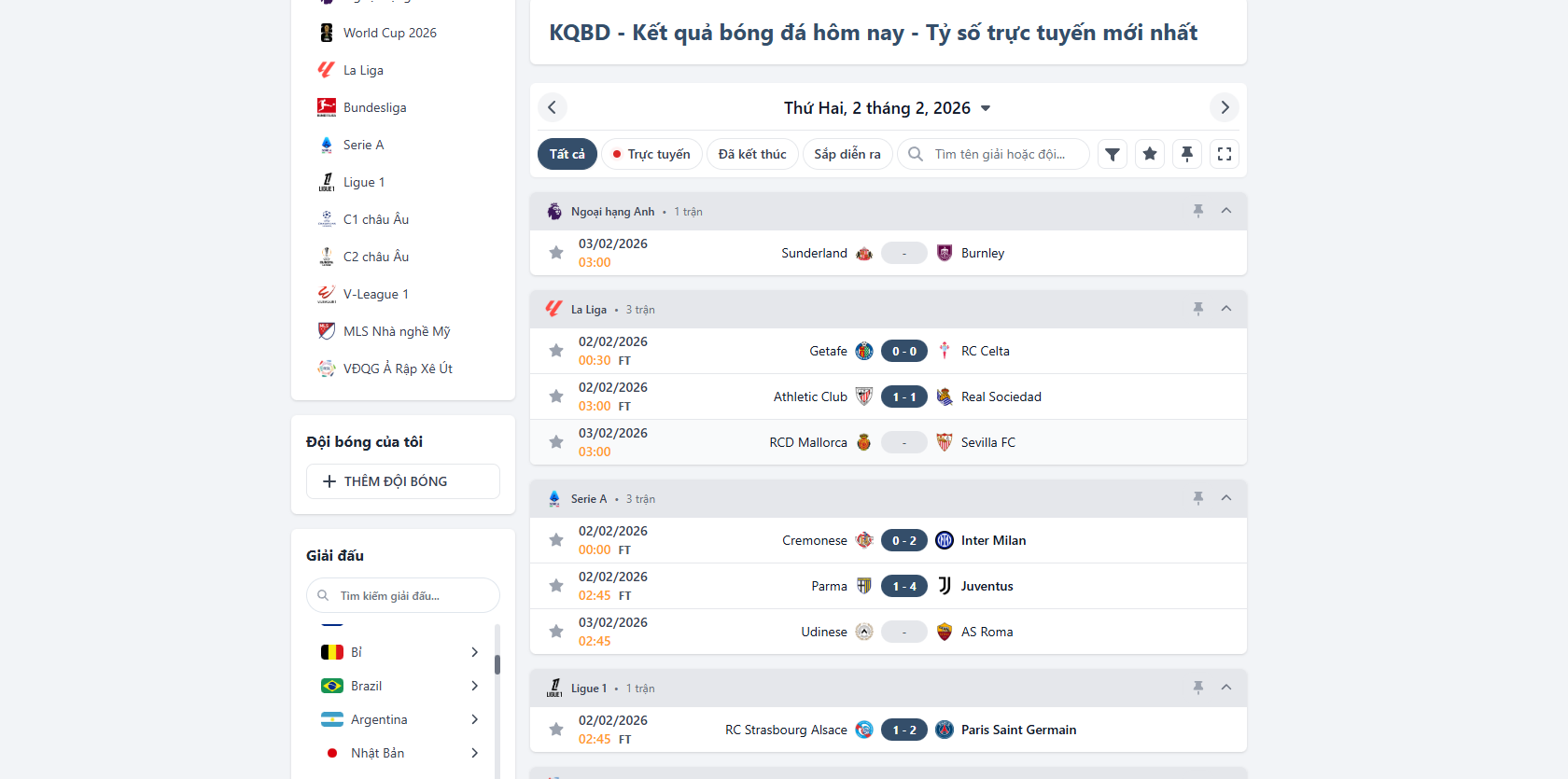
Task: Star the Parma vs Juventus match
Action: (556, 586)
